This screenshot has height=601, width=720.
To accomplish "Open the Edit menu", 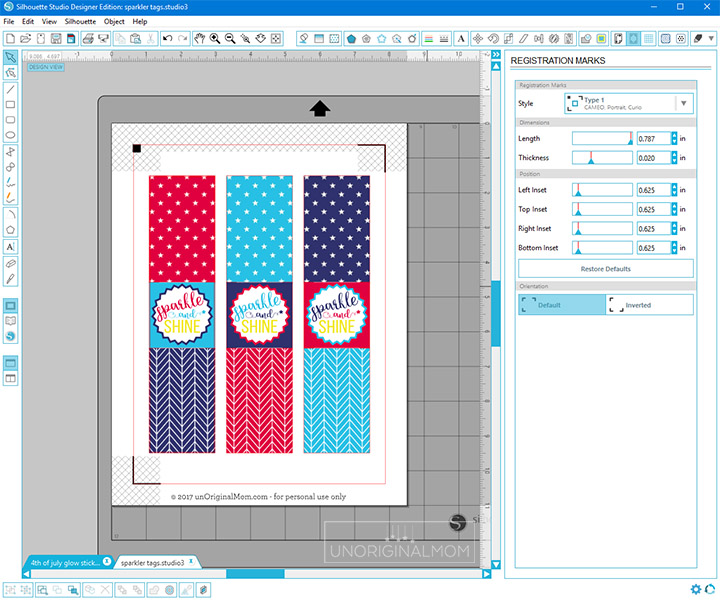I will pyautogui.click(x=28, y=22).
